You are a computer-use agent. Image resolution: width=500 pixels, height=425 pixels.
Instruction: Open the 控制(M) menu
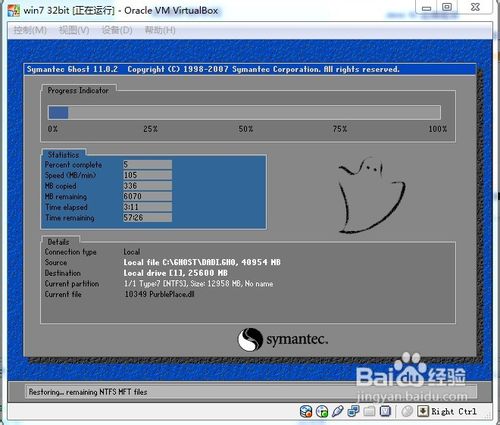pyautogui.click(x=30, y=30)
